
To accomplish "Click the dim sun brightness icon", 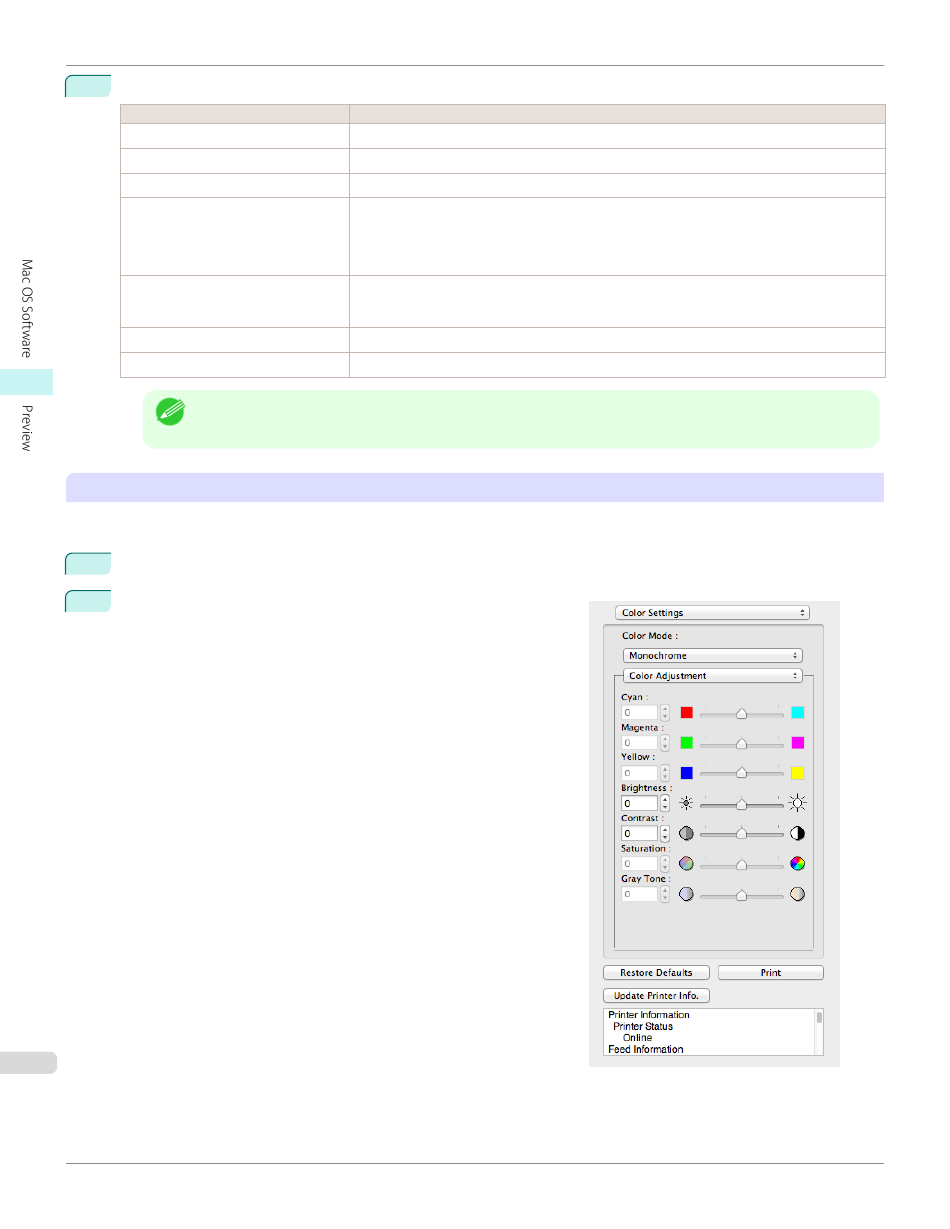I will pyautogui.click(x=687, y=803).
